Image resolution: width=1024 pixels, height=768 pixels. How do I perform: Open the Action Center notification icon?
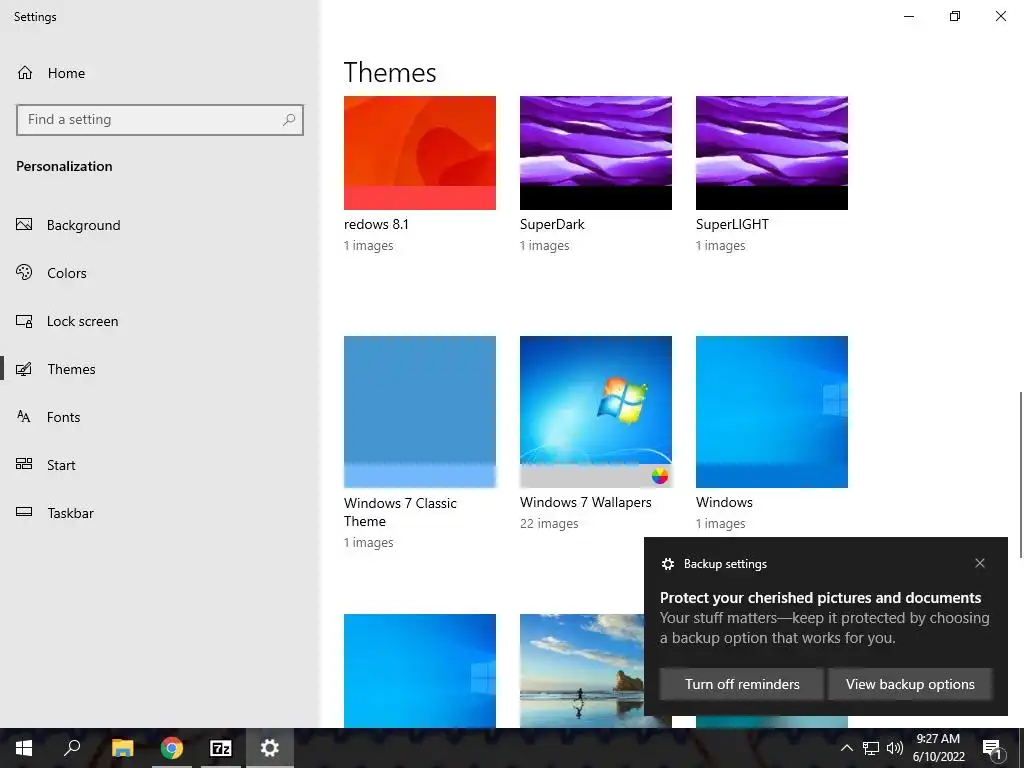point(992,748)
